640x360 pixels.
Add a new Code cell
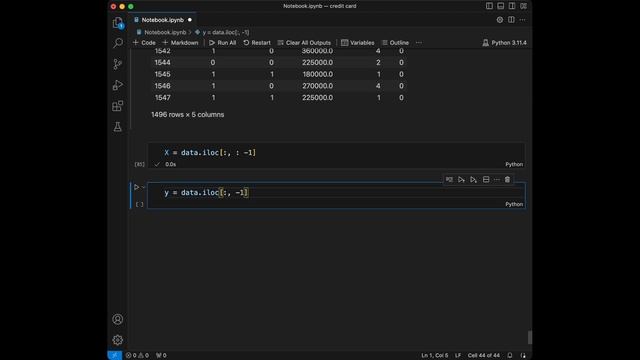(x=144, y=42)
